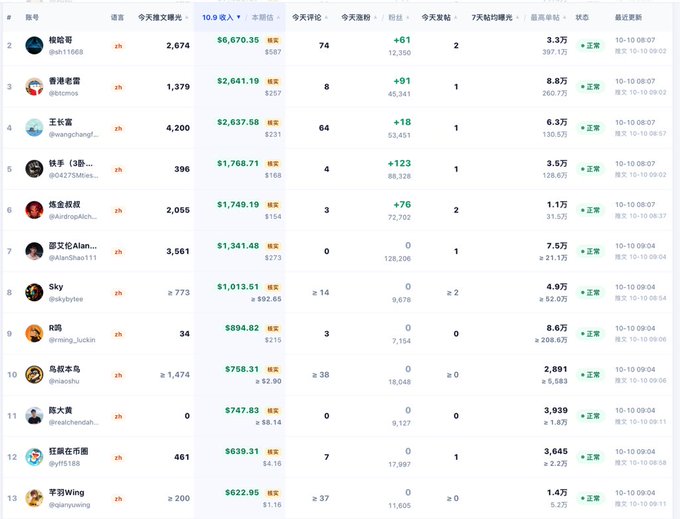The image size is (680, 519).
Task: Open the @skybytee handle link
Action: [66, 299]
